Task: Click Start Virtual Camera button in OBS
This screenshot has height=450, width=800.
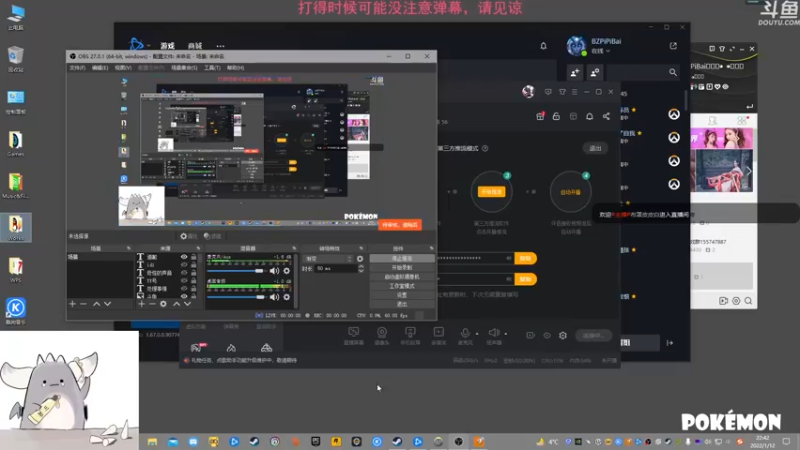Action: (x=402, y=277)
